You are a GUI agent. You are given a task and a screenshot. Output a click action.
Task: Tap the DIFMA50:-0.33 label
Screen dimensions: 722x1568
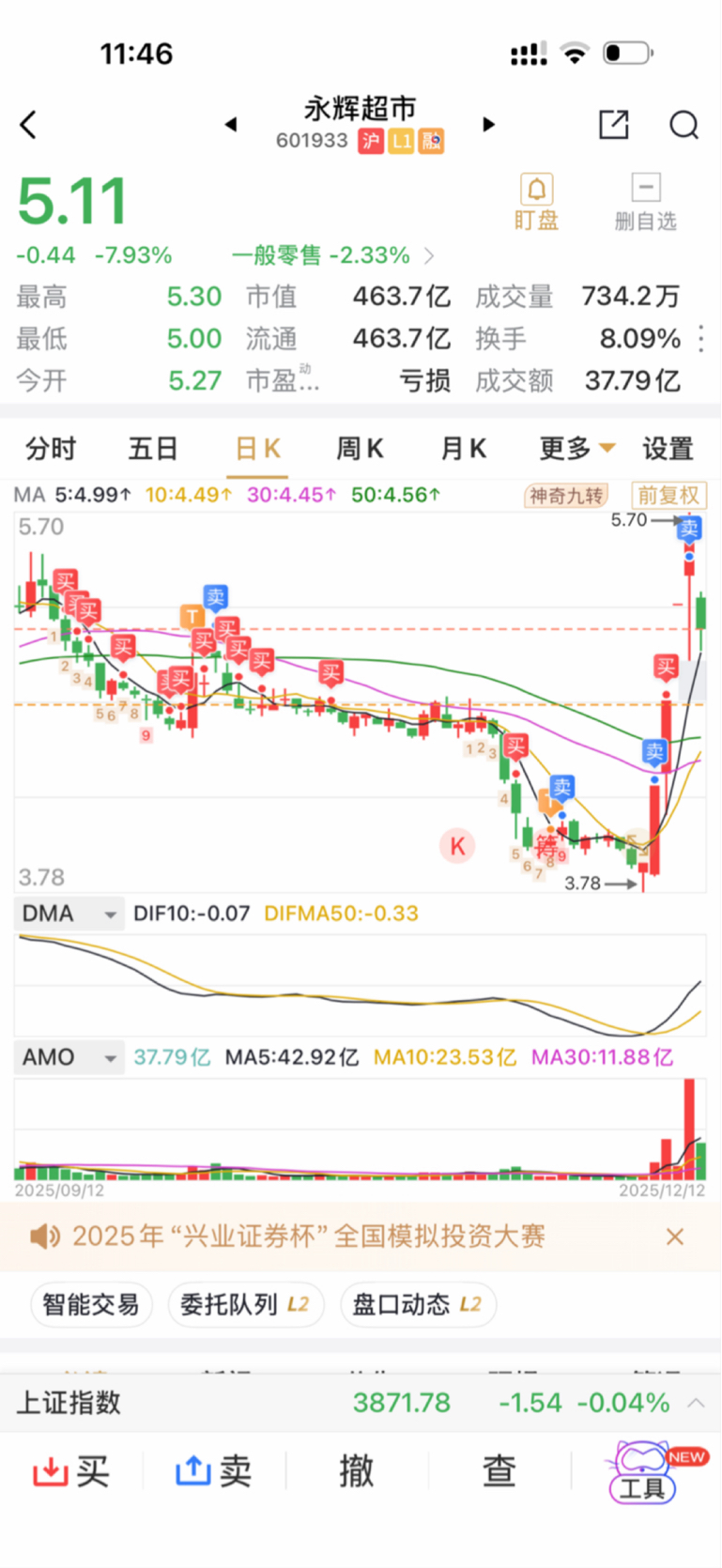pos(342,914)
